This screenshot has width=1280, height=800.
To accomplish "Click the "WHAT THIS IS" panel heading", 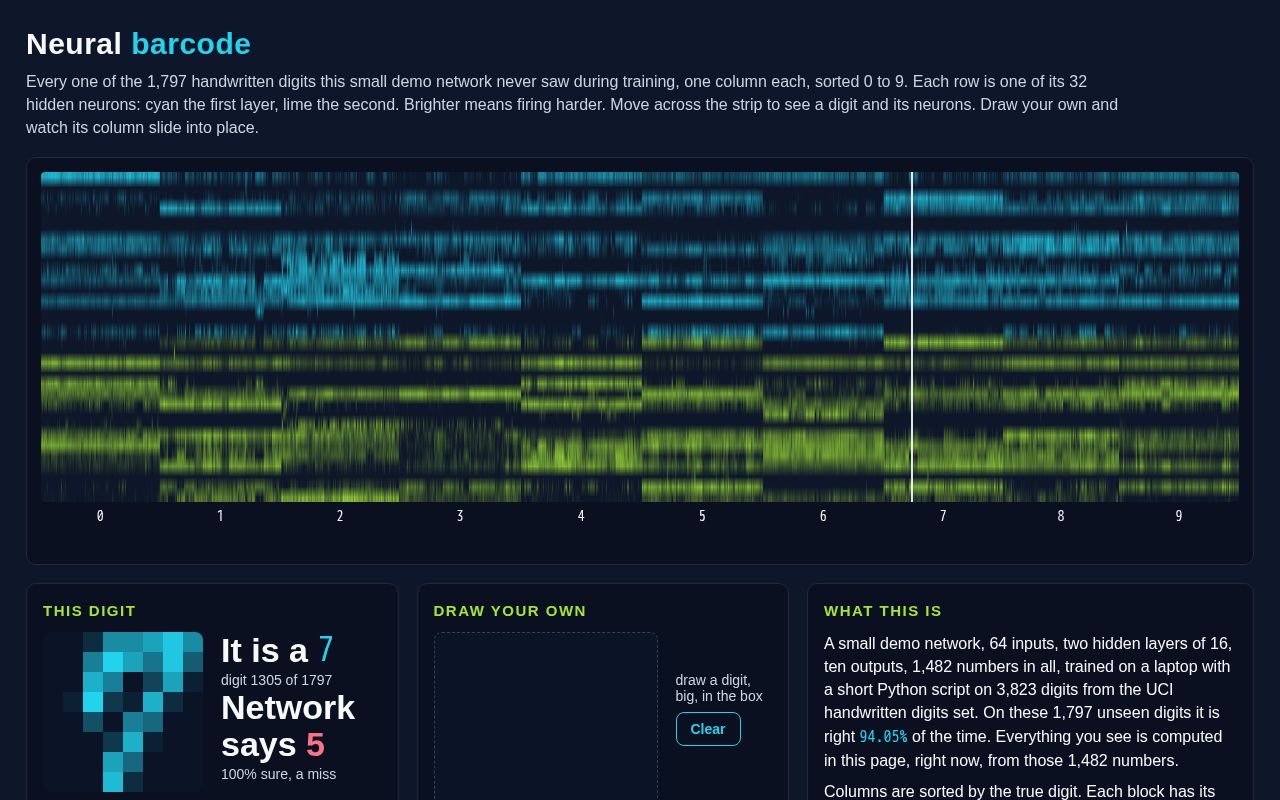I will (x=883, y=611).
